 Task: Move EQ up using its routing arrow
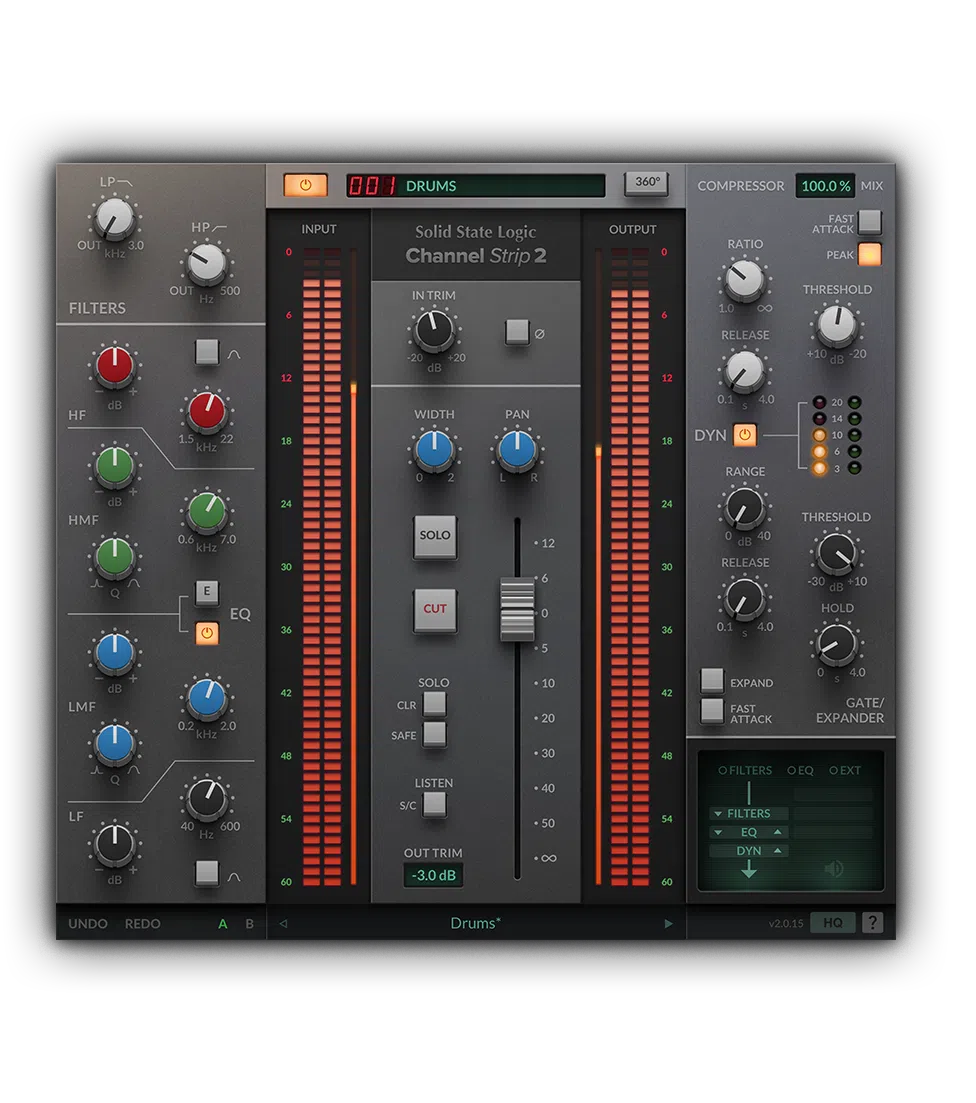(x=778, y=832)
